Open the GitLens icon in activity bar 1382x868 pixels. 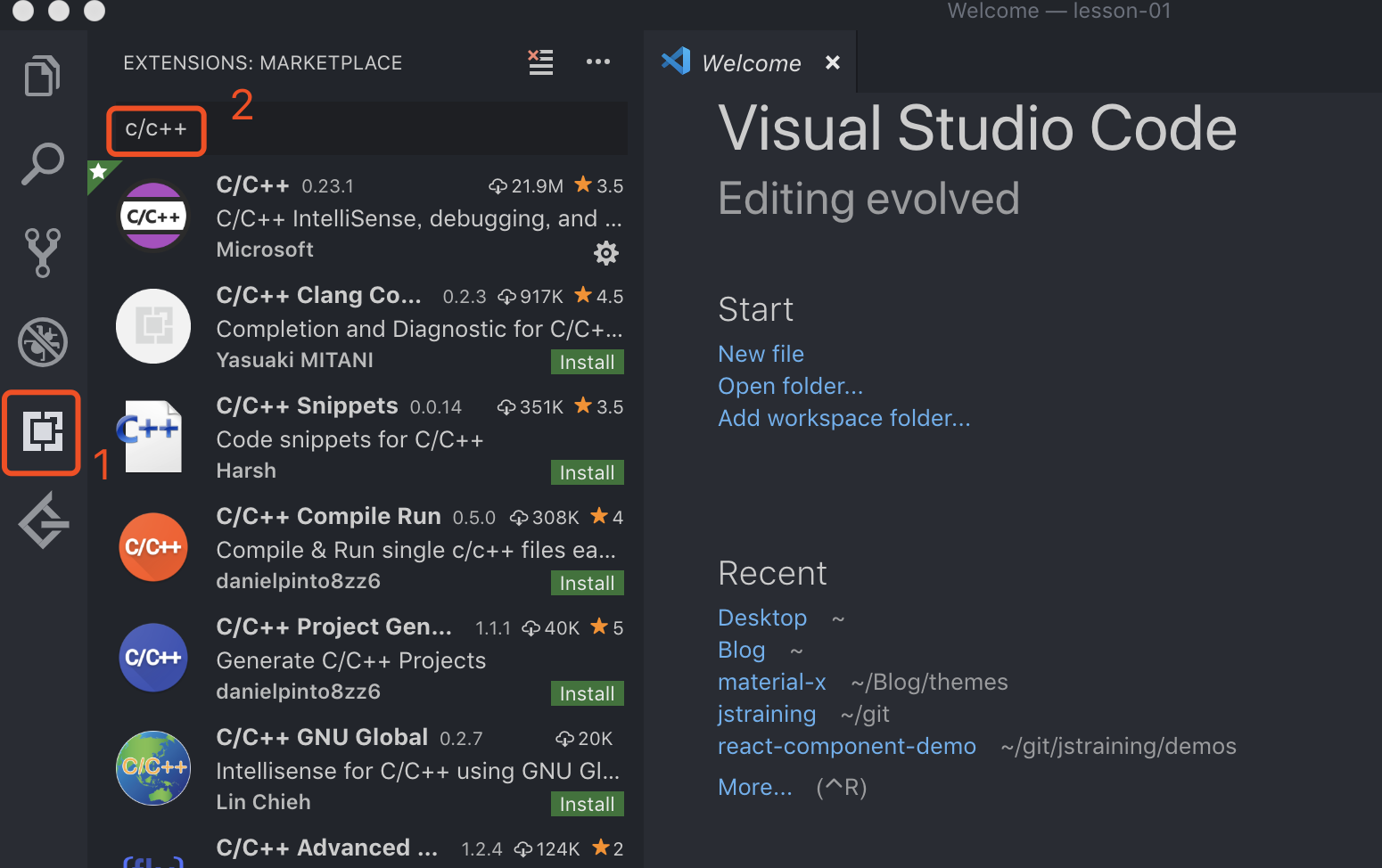coord(44,520)
